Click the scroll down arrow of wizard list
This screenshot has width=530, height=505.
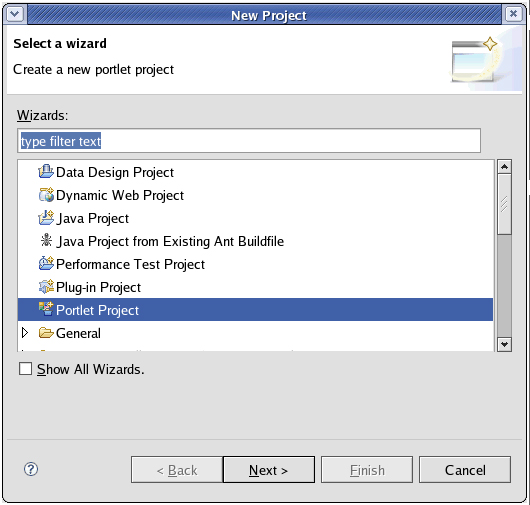504,344
